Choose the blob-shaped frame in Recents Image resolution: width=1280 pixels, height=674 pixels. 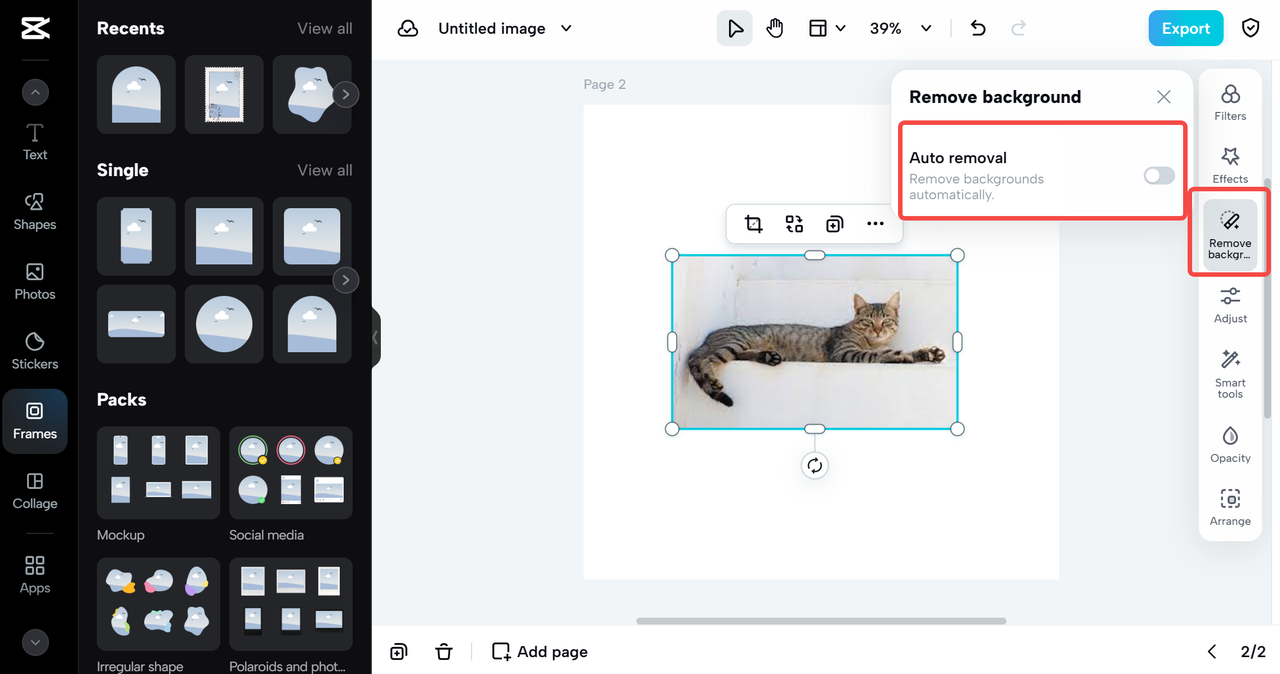coord(311,94)
